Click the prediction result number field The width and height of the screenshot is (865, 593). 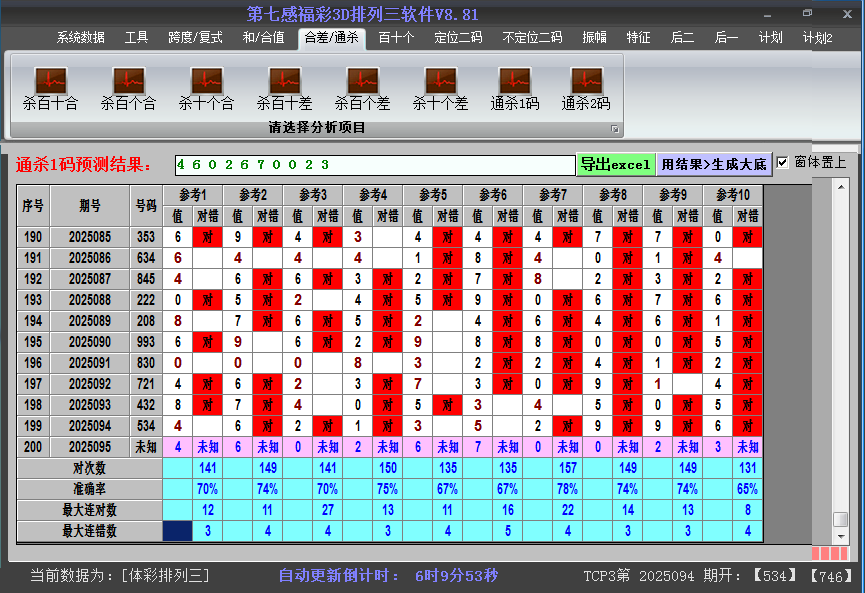[x=374, y=164]
